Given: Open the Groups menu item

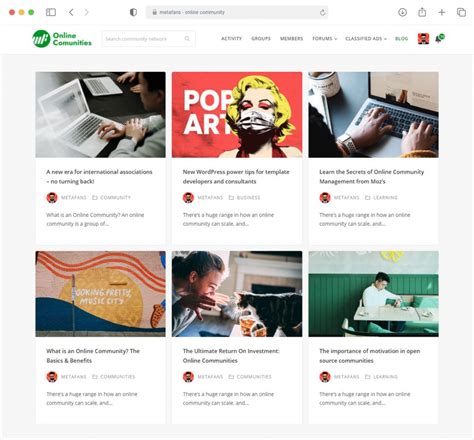Looking at the screenshot, I should click(x=261, y=39).
